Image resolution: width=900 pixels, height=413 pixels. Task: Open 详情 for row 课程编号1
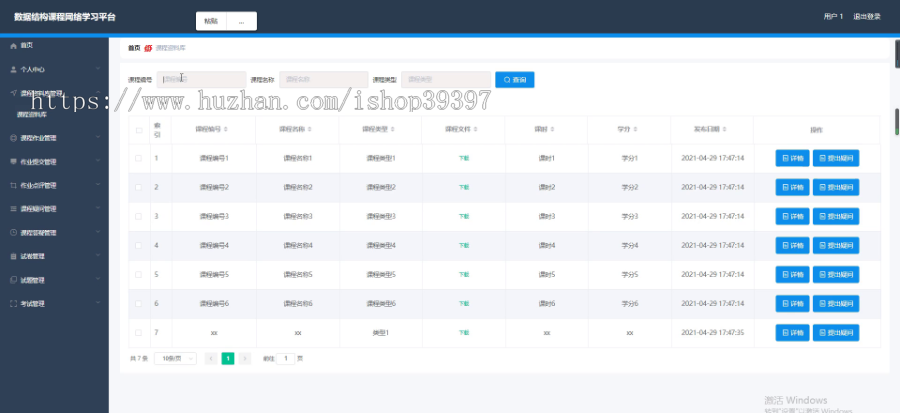point(792,158)
